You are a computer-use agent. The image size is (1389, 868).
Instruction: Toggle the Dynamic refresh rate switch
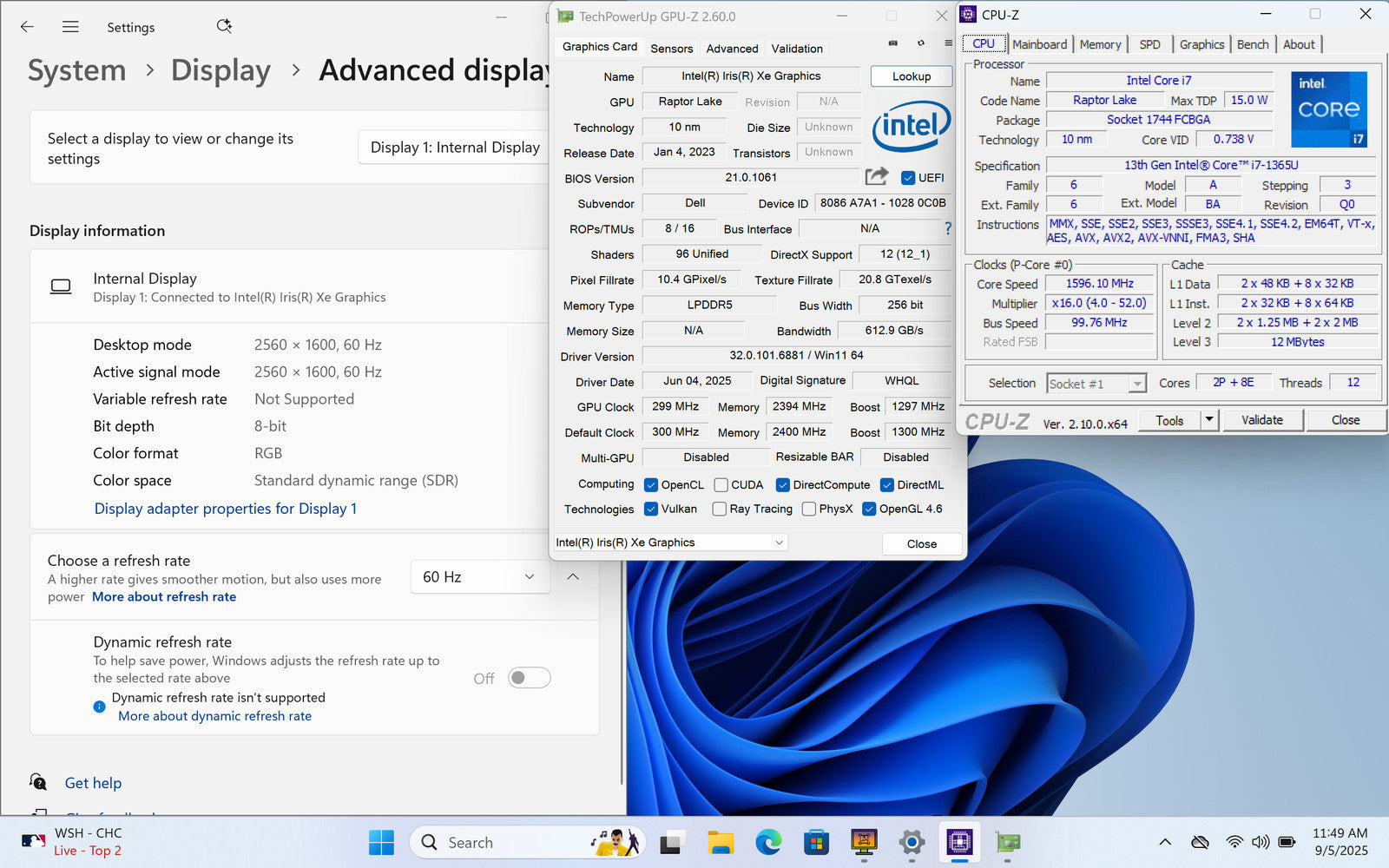[x=529, y=678]
